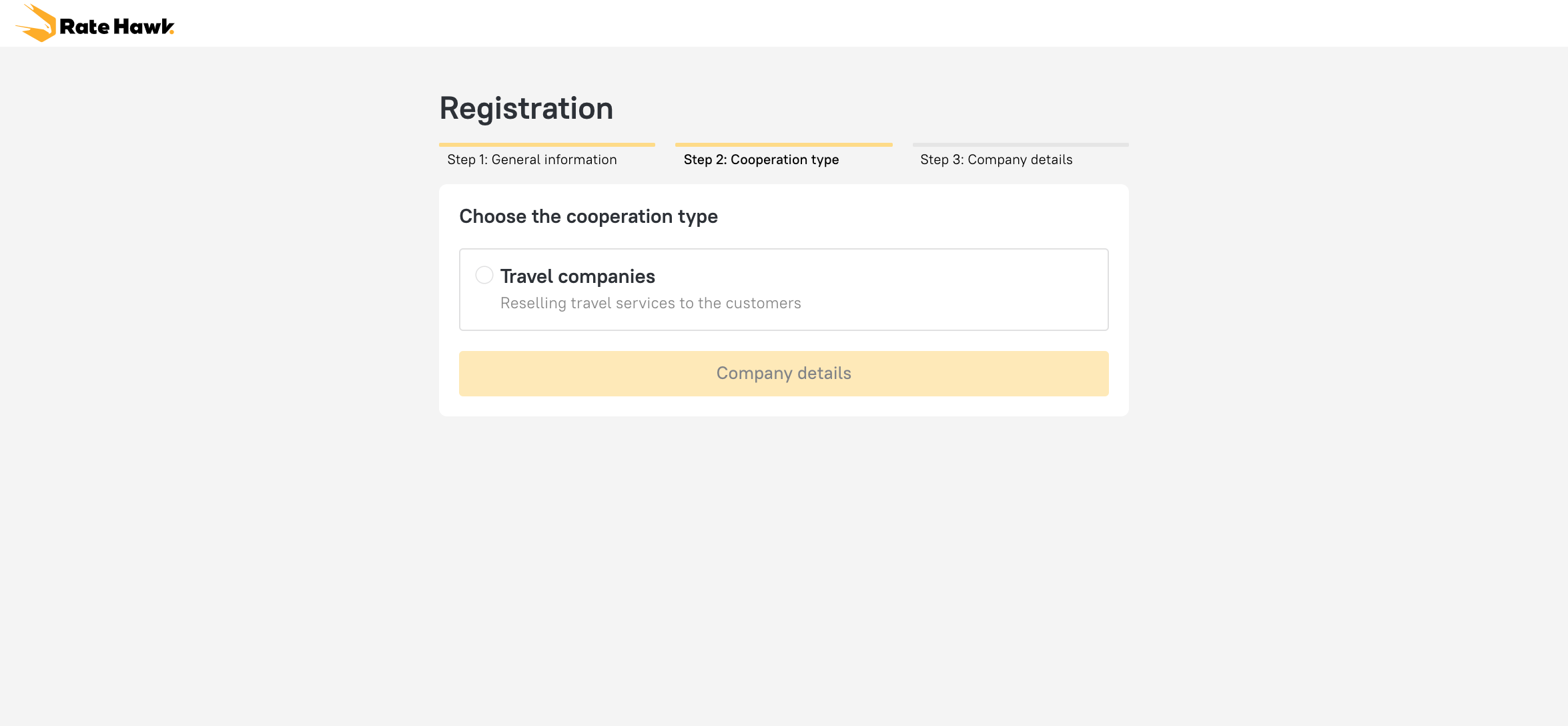The height and width of the screenshot is (726, 1568).
Task: Click the Registration page heading
Action: click(526, 108)
